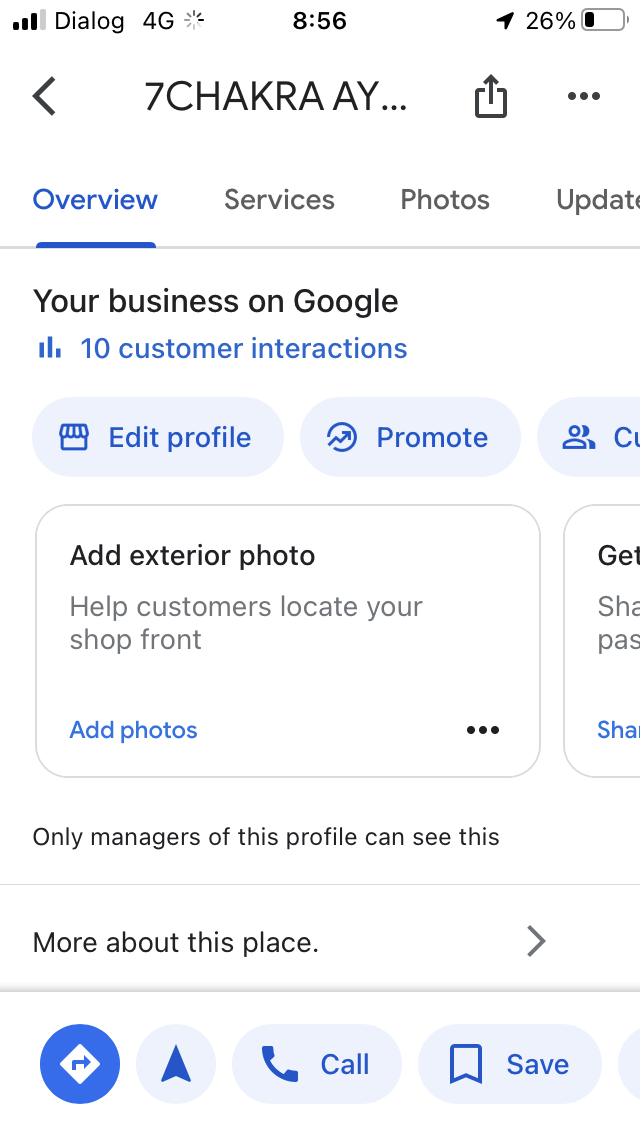Open the top three-dot menu
The height and width of the screenshot is (1136, 640).
[x=583, y=96]
